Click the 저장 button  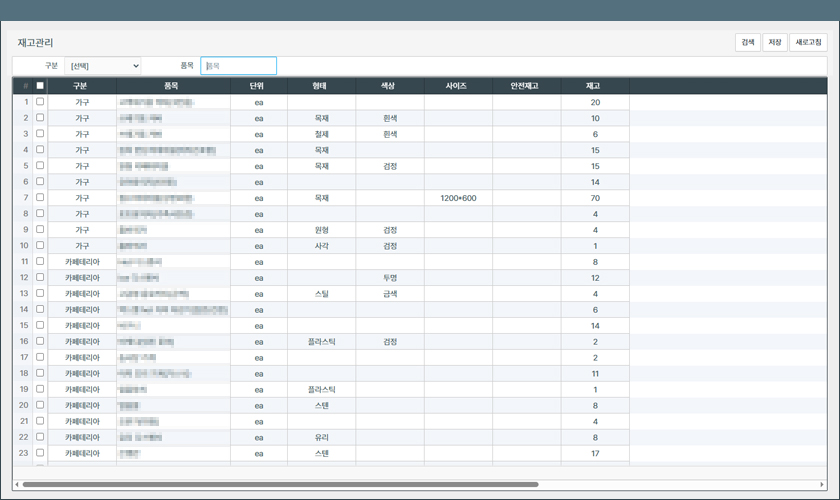point(774,42)
